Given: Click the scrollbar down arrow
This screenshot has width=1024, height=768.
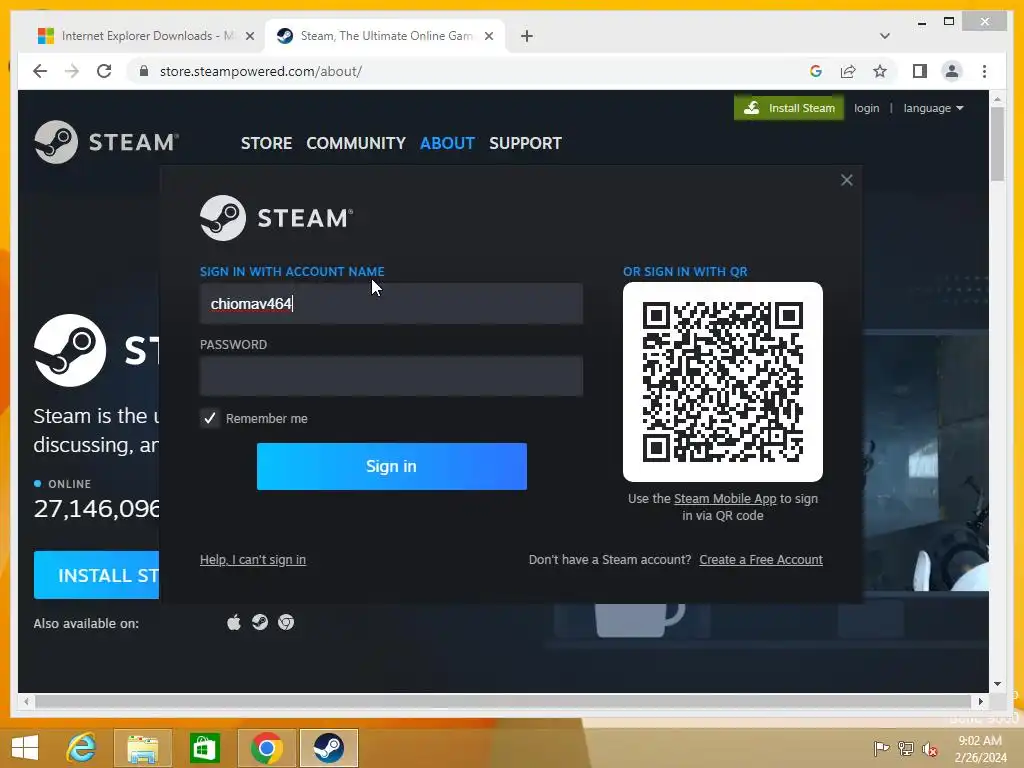Looking at the screenshot, I should (997, 684).
